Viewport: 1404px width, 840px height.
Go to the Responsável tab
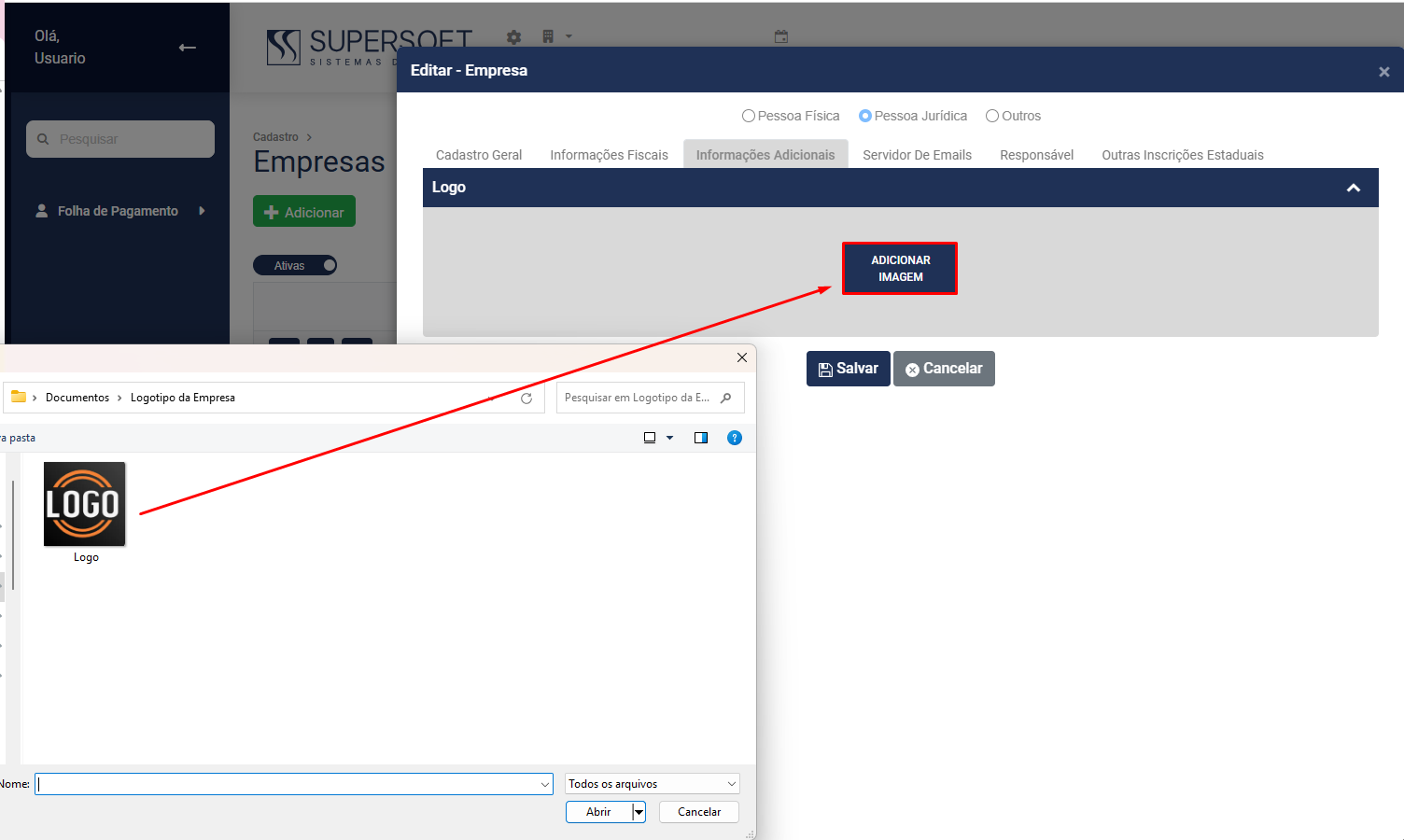(1036, 155)
